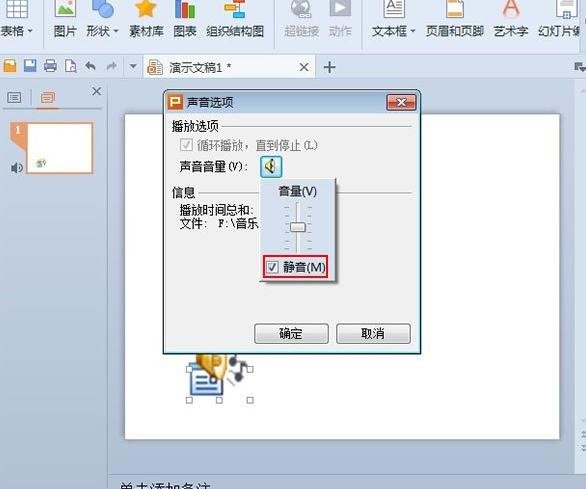
Task: Click the 动作 action icon
Action: (340, 9)
